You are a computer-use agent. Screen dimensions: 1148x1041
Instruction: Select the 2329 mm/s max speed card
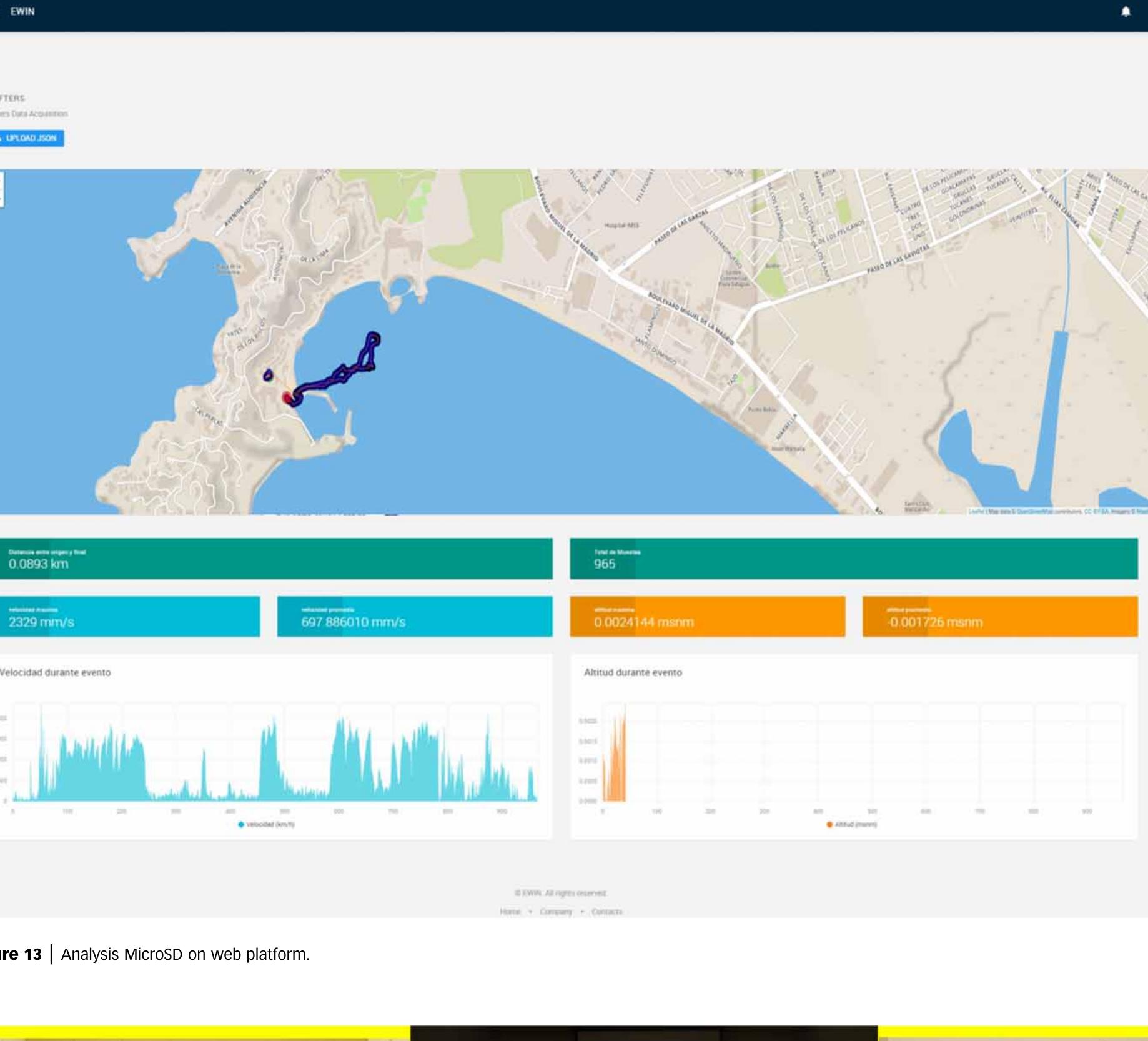(x=129, y=617)
